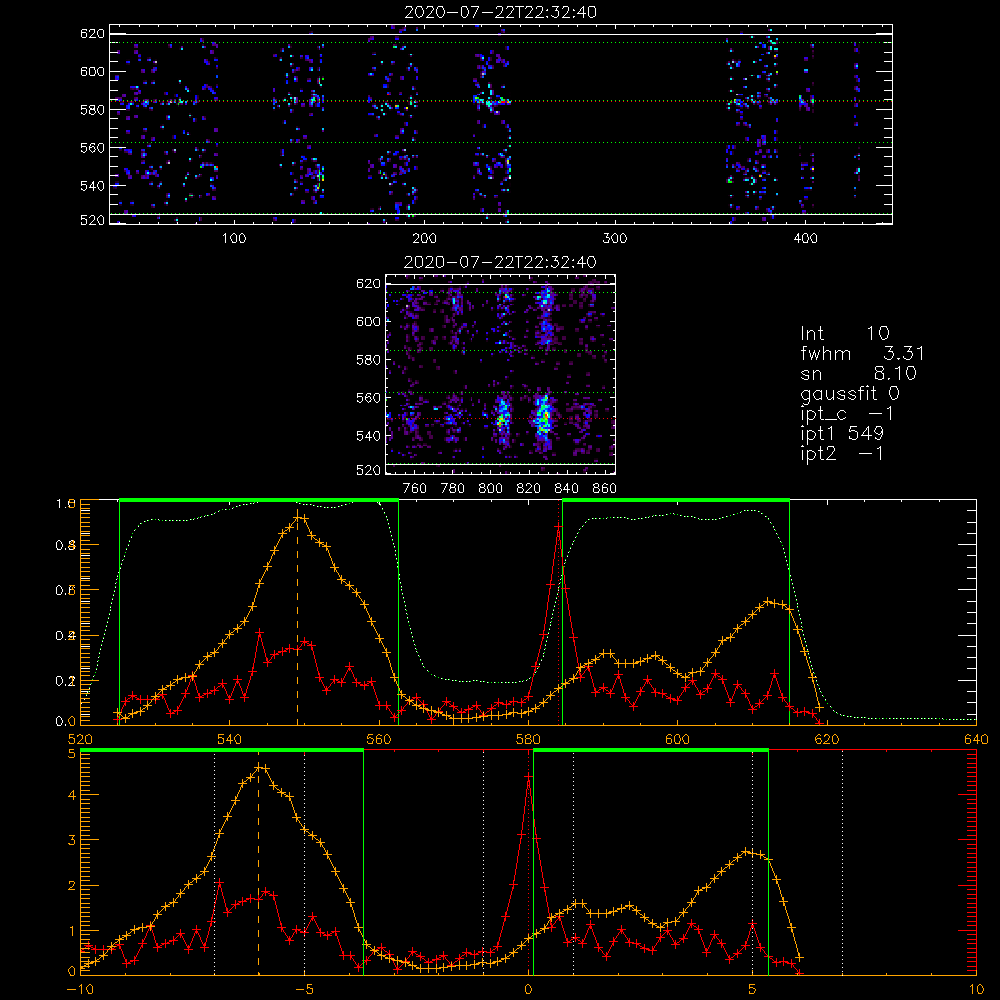Click the left thick green bar atop the upper profile plot
Screen dimensions: 1000x1000
coord(259,500)
